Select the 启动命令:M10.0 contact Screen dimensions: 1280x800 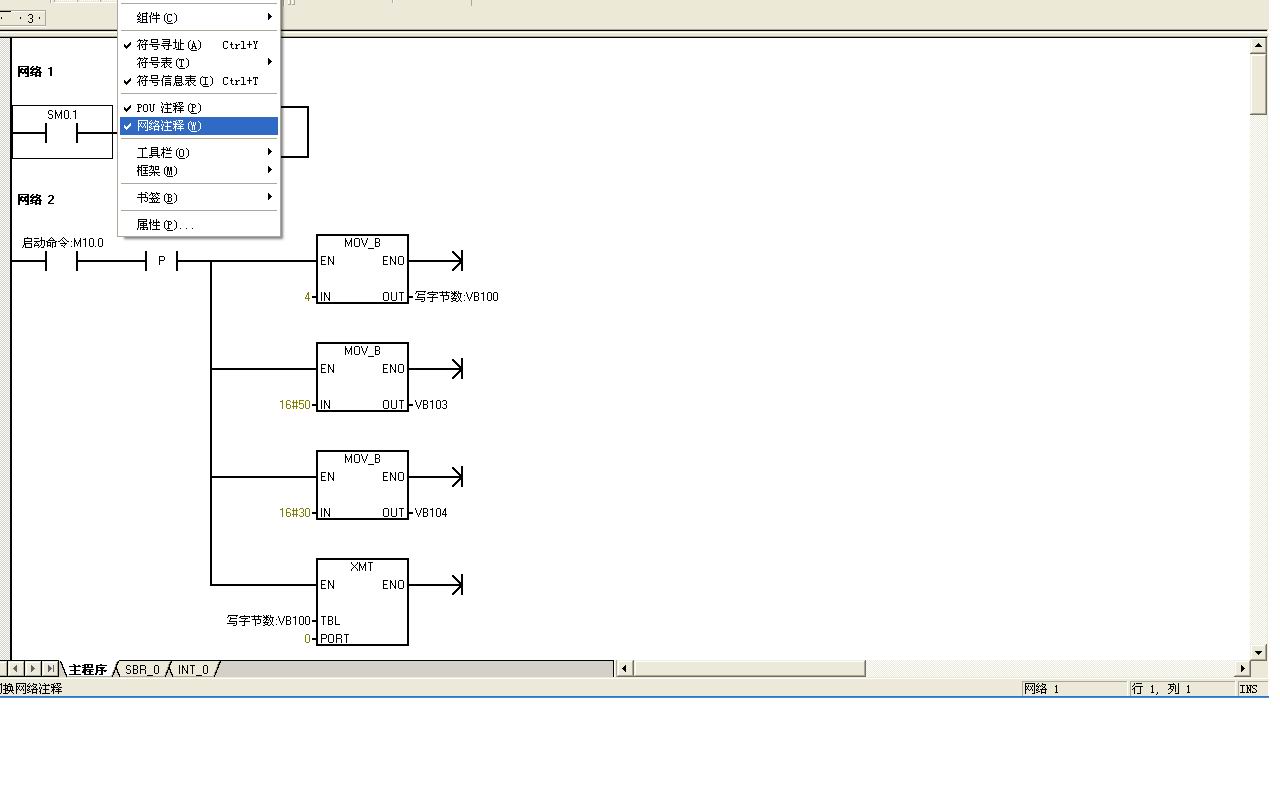point(62,262)
